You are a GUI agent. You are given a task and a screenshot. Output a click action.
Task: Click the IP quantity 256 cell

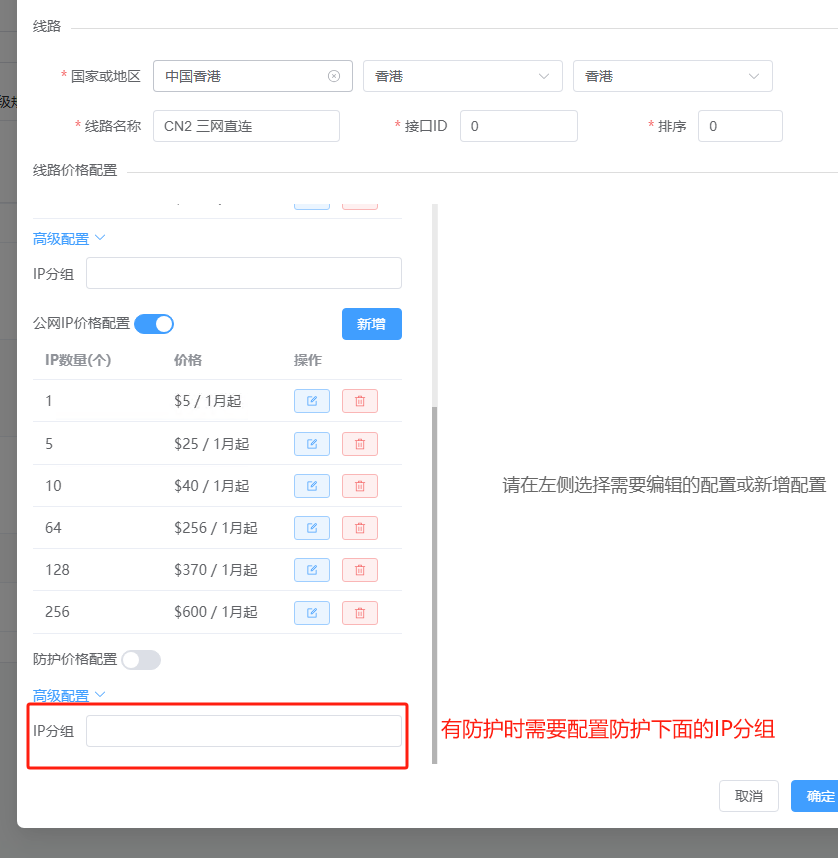point(57,612)
